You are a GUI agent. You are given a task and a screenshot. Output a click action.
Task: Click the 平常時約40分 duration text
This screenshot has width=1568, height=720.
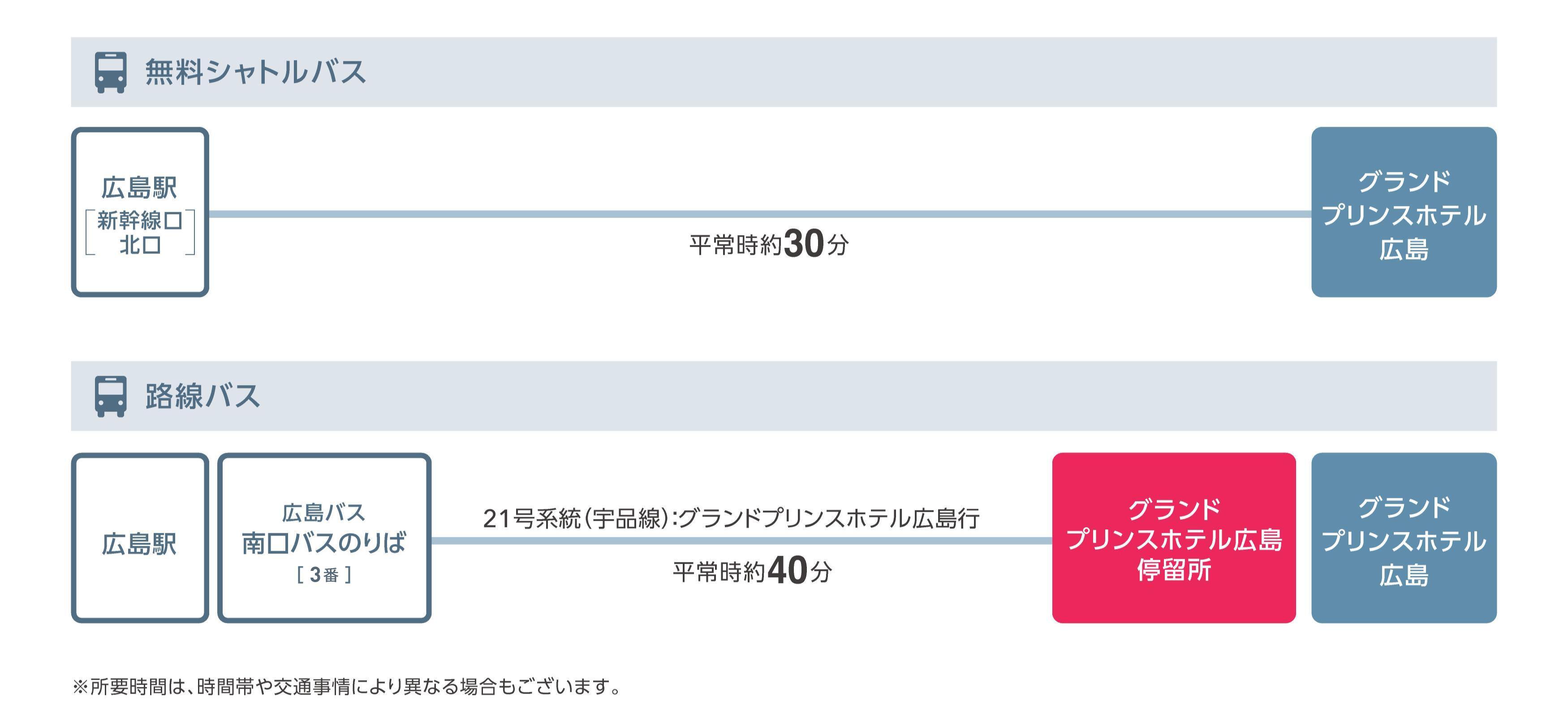(x=751, y=571)
